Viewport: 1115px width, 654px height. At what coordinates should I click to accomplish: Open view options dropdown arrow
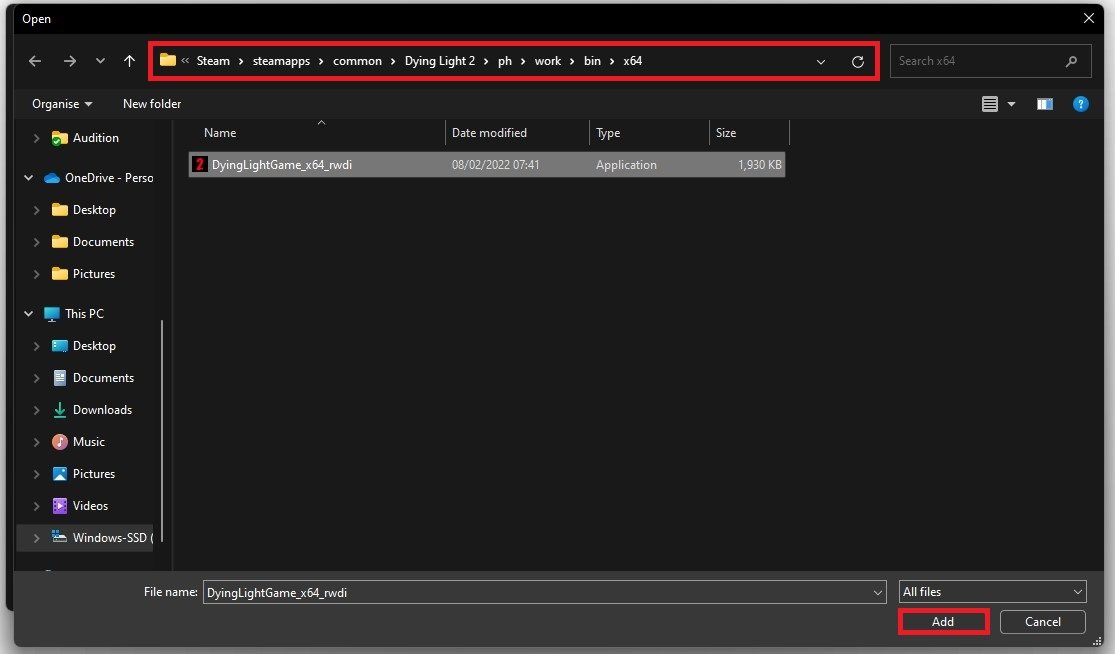coord(1011,104)
